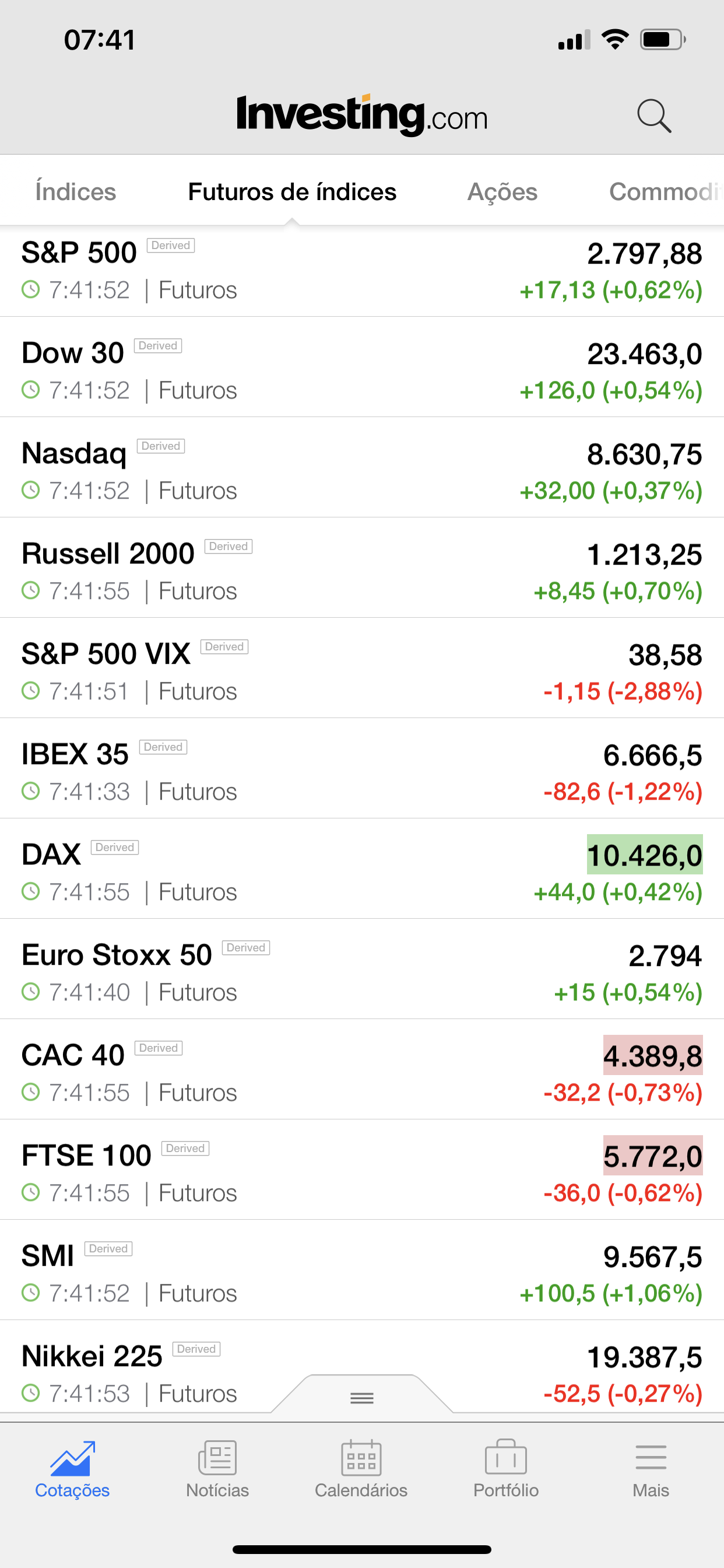Open the Commodities tab
This screenshot has width=724, height=1568.
point(665,192)
